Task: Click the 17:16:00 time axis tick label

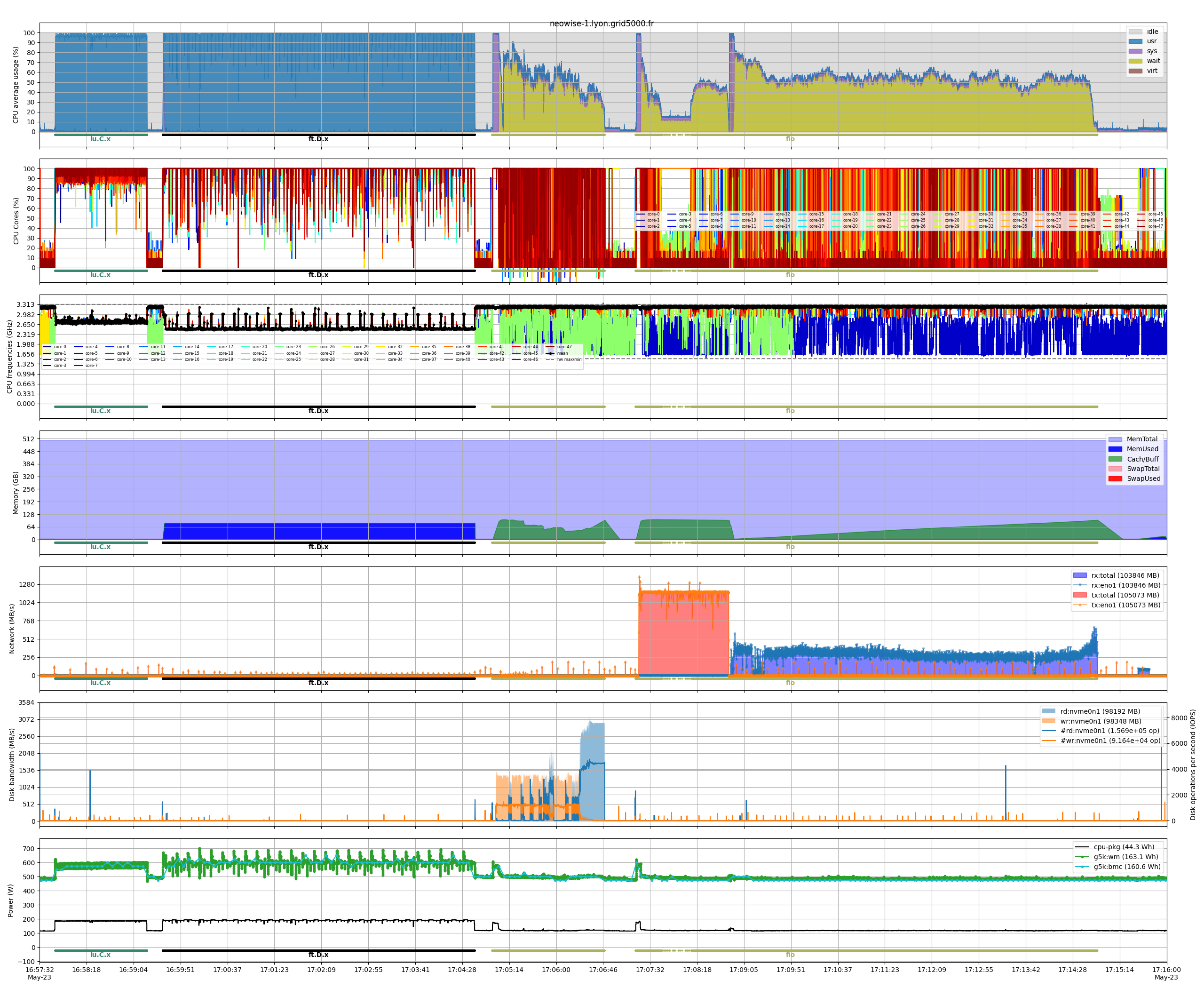Action: coord(1166,970)
